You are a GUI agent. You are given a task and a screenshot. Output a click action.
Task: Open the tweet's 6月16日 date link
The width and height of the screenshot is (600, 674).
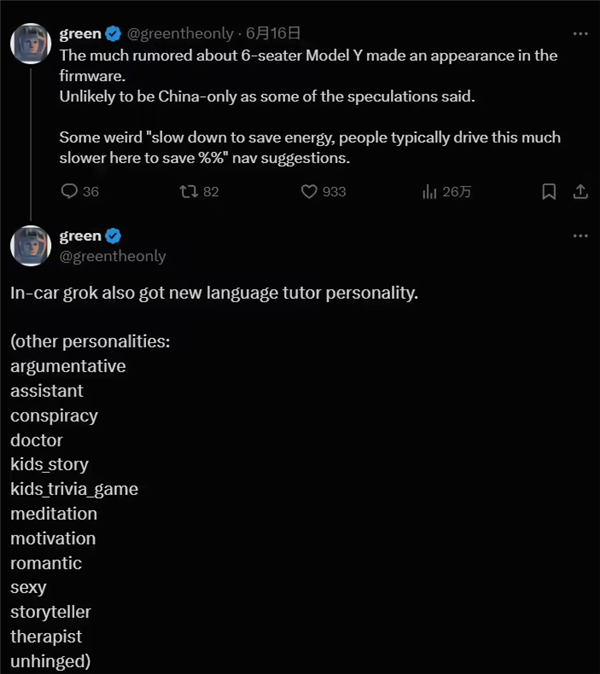point(274,34)
